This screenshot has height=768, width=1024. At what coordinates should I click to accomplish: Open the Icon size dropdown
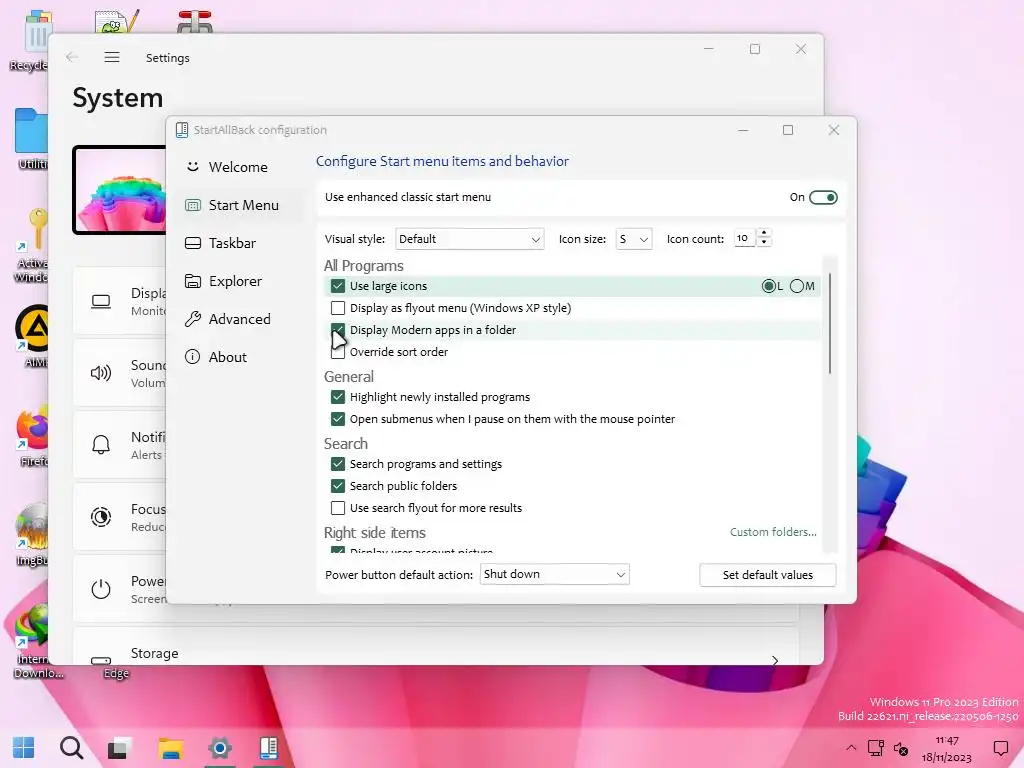633,239
